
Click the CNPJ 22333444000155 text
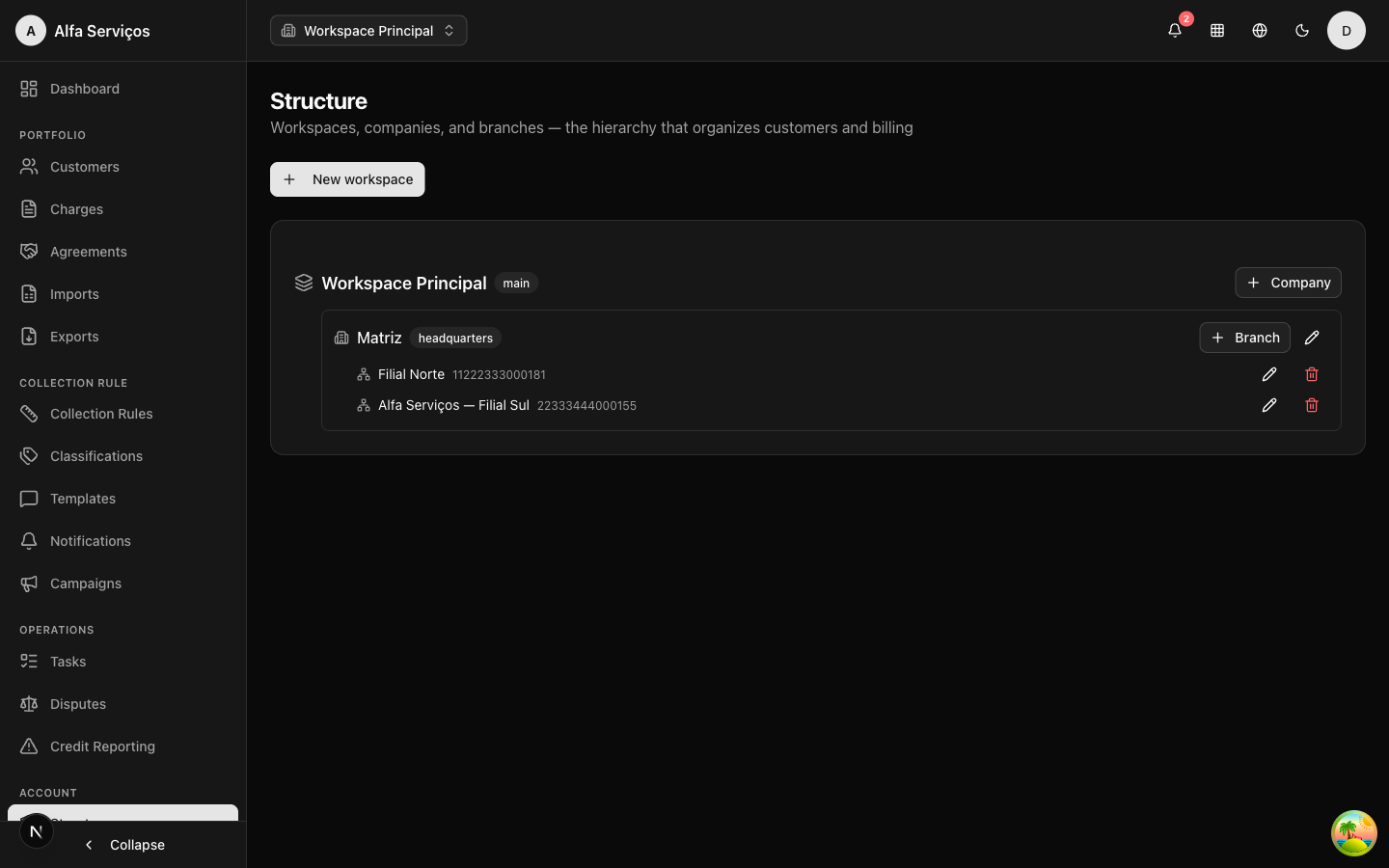[586, 406]
